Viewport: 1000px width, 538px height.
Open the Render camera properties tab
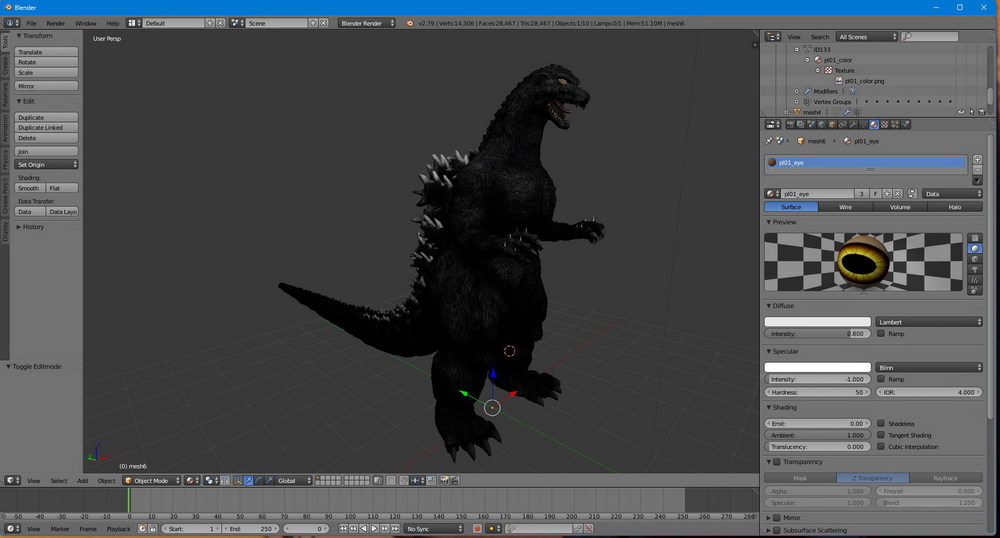tap(791, 124)
